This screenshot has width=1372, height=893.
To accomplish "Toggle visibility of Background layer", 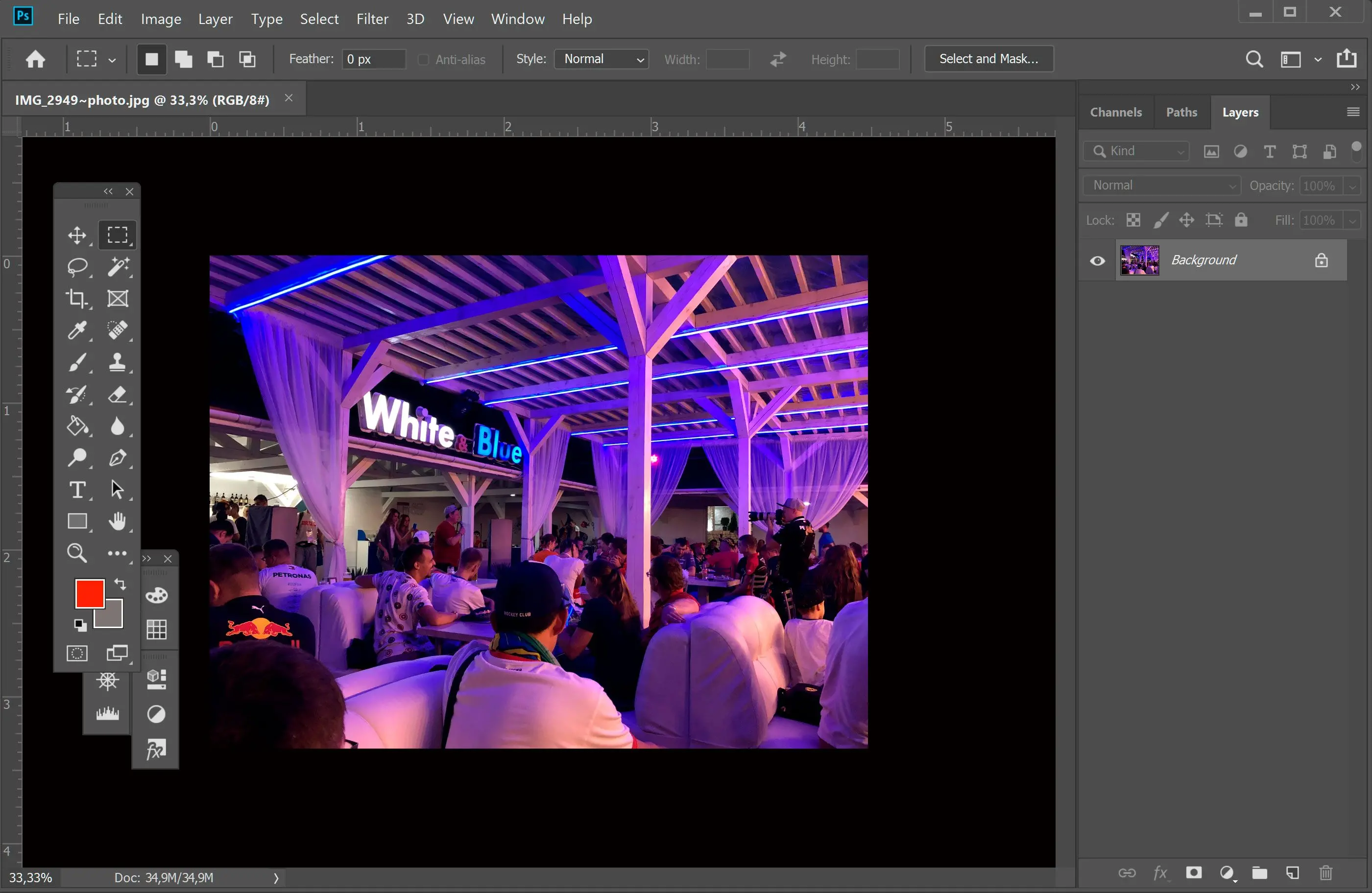I will click(1097, 260).
